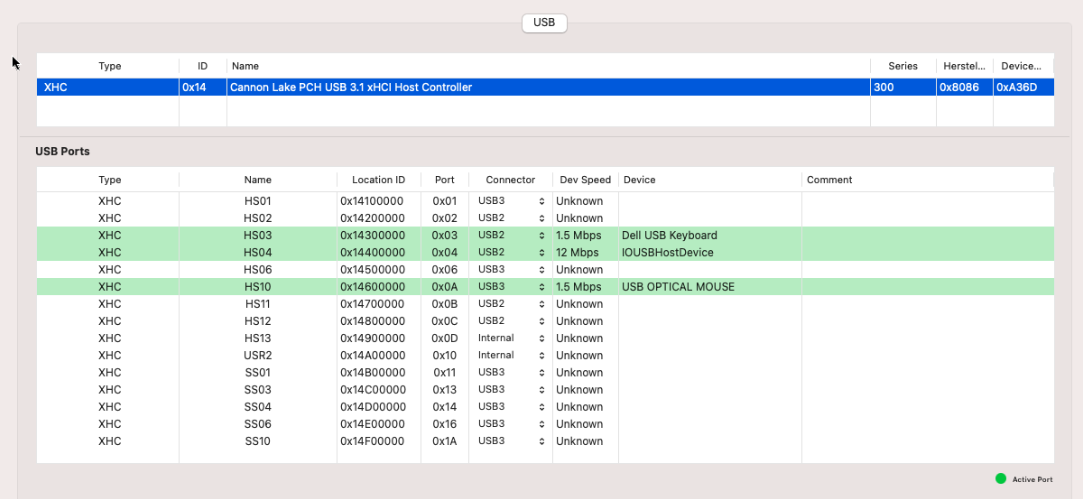Select the USB tab at top
This screenshot has width=1083, height=499.
click(x=545, y=22)
